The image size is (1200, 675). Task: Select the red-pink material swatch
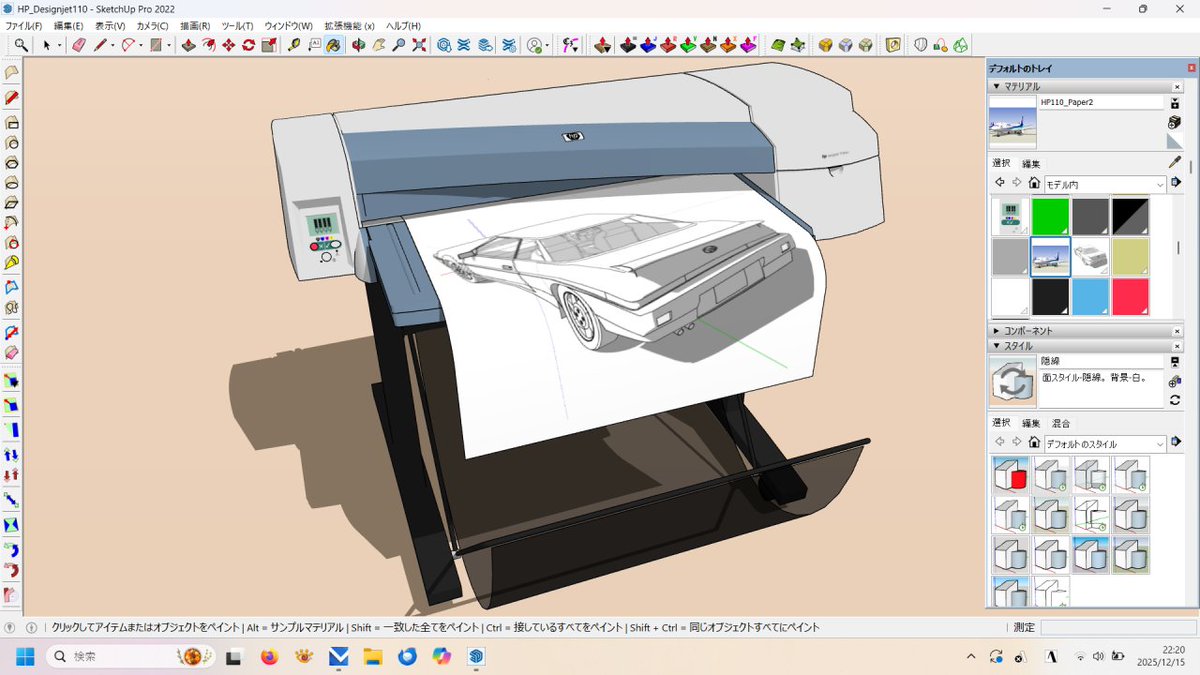1130,296
